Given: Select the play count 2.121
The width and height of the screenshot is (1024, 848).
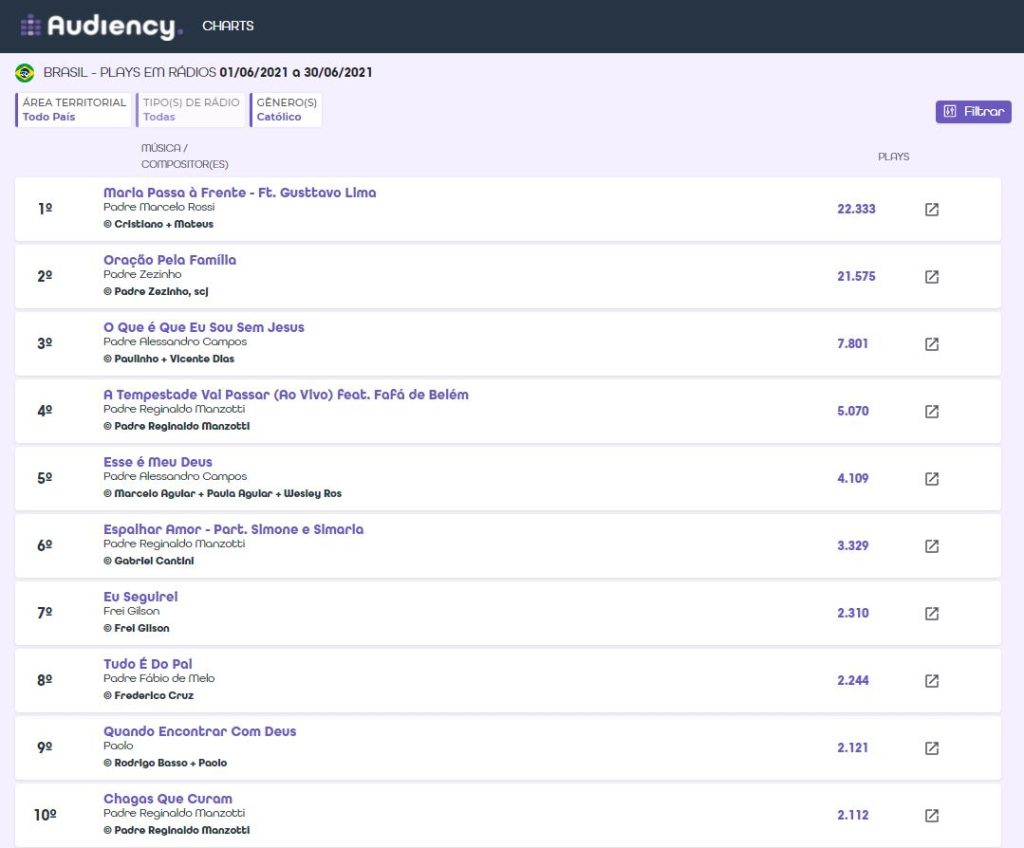Looking at the screenshot, I should click(x=853, y=747).
